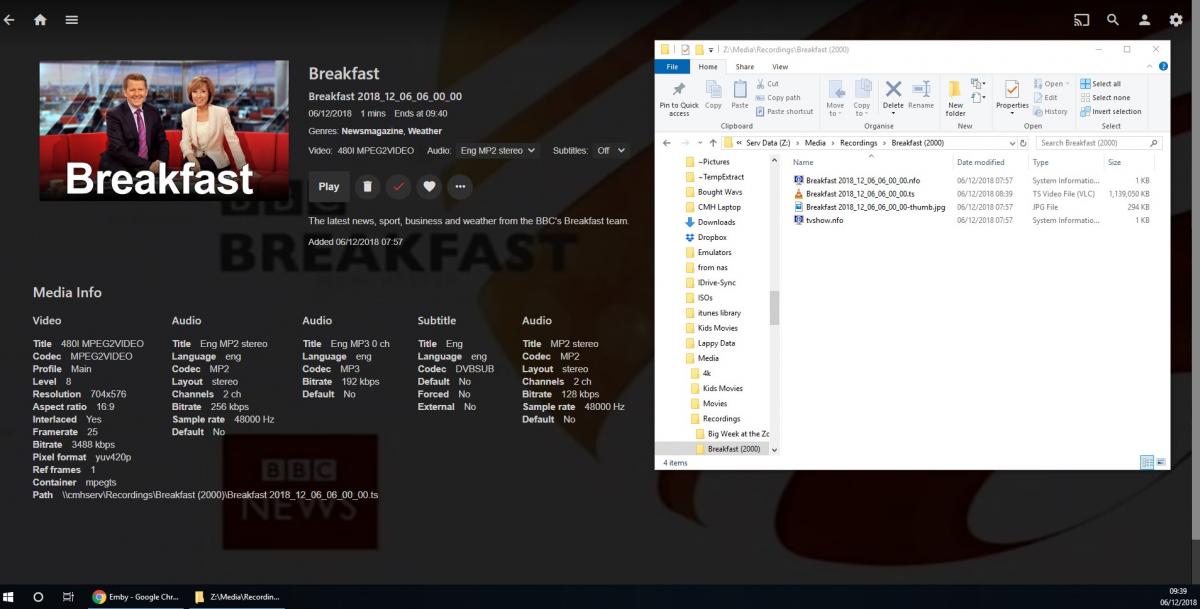Switch to large icons view button
This screenshot has height=609, width=1200.
[x=1160, y=463]
